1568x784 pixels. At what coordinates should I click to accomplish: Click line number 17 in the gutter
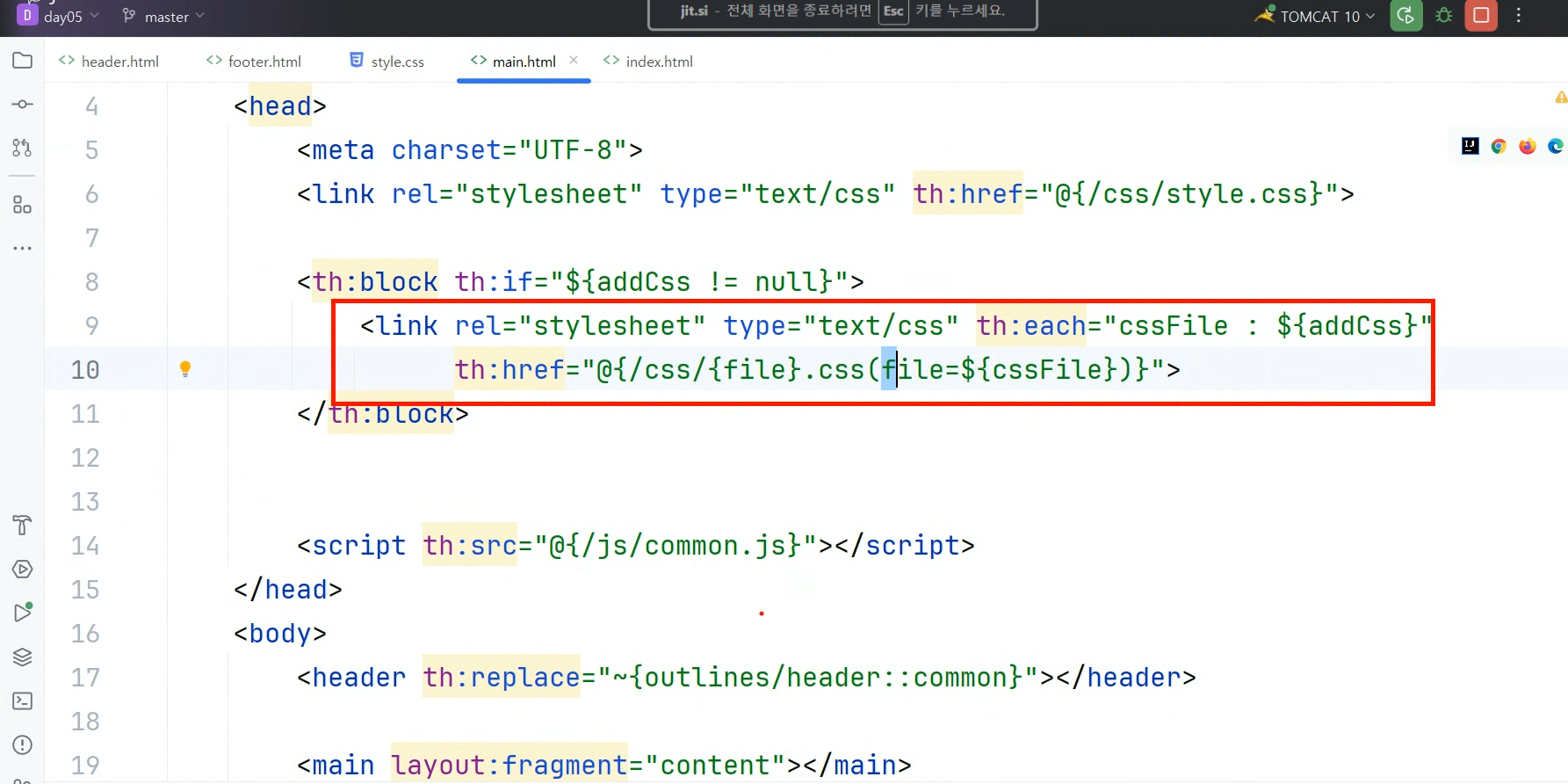85,678
